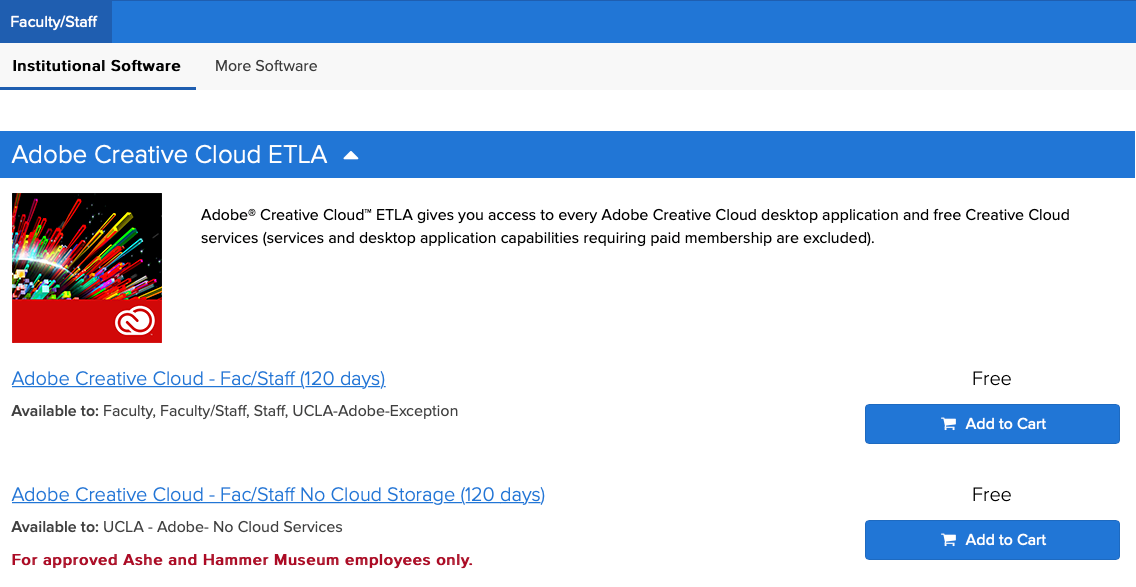Click the Free price for Fac/Staff (120 days)

coord(991,378)
